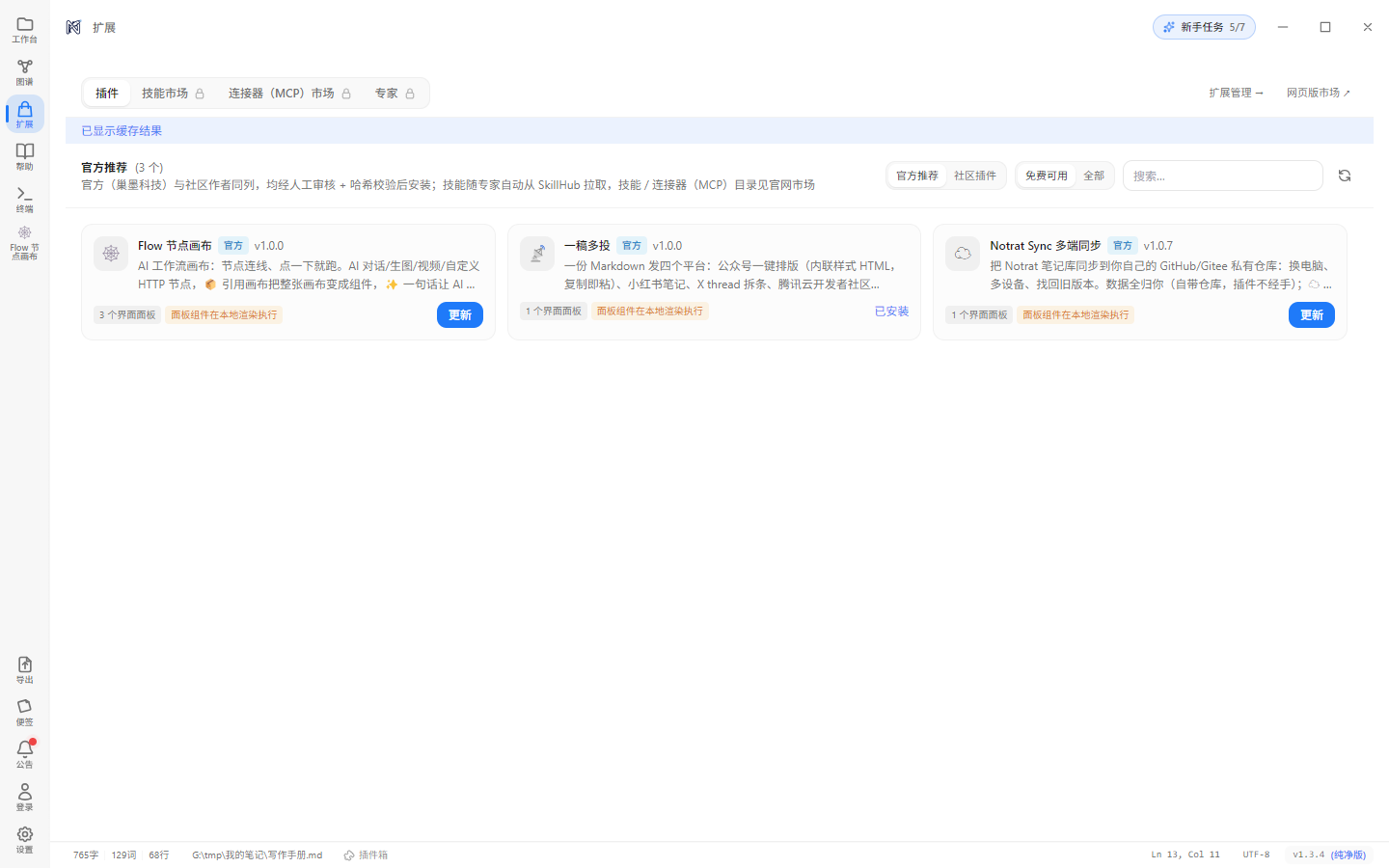1389x868 pixels.
Task: Select the 官方推荐 filter toggle
Action: [917, 176]
